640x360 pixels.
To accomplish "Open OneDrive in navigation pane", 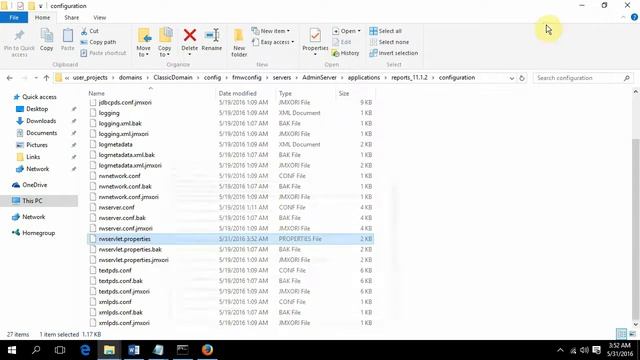I will tap(35, 185).
